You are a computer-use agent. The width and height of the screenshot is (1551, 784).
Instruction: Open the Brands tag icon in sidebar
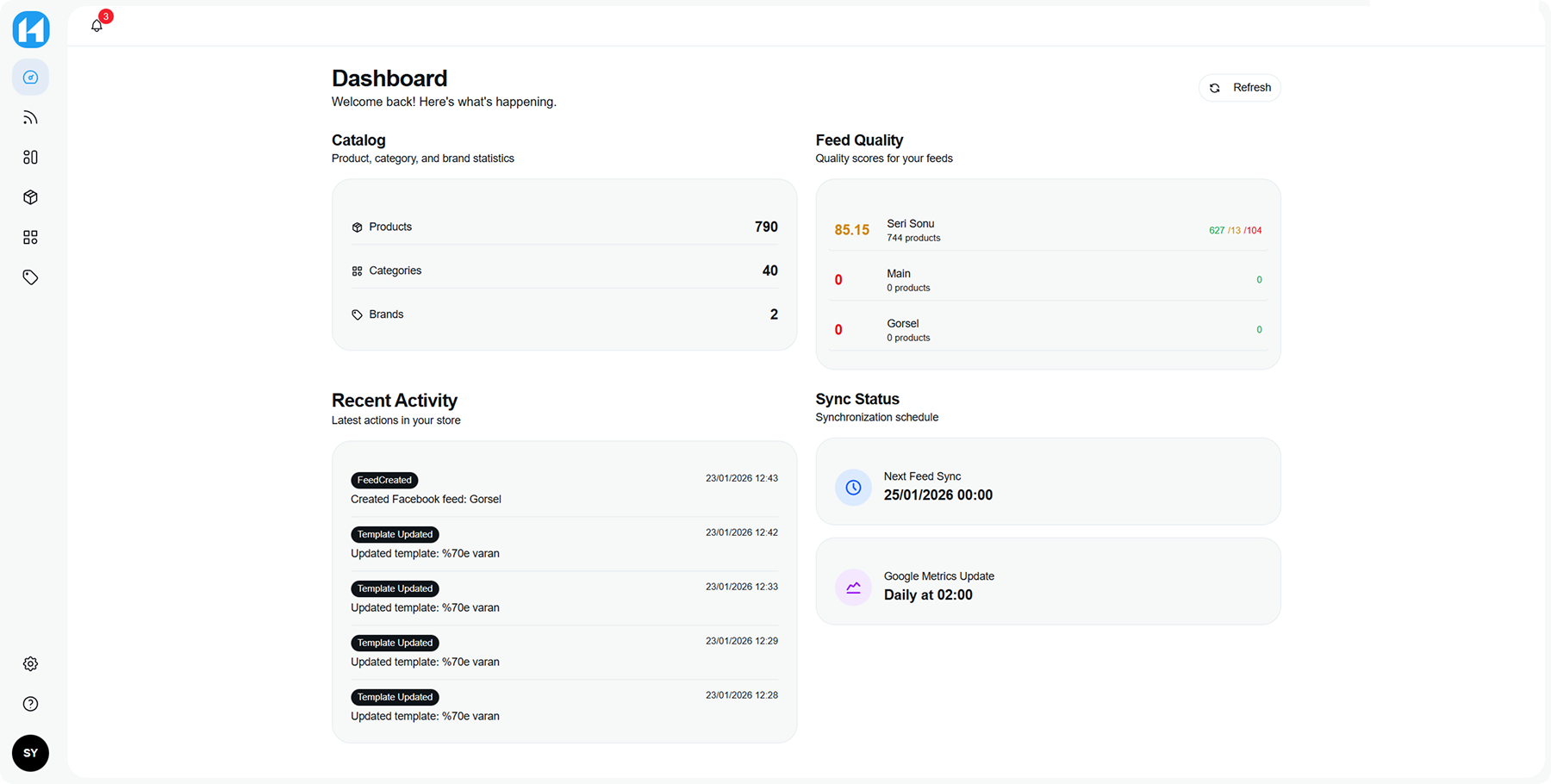(30, 277)
